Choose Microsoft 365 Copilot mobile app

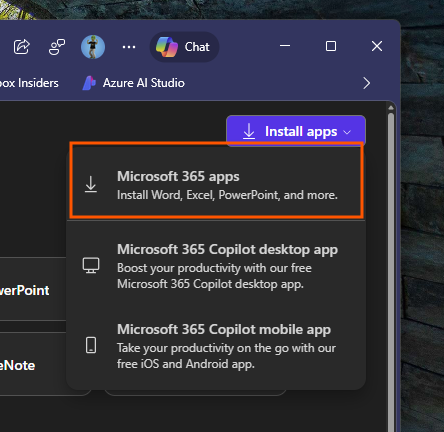pos(216,346)
